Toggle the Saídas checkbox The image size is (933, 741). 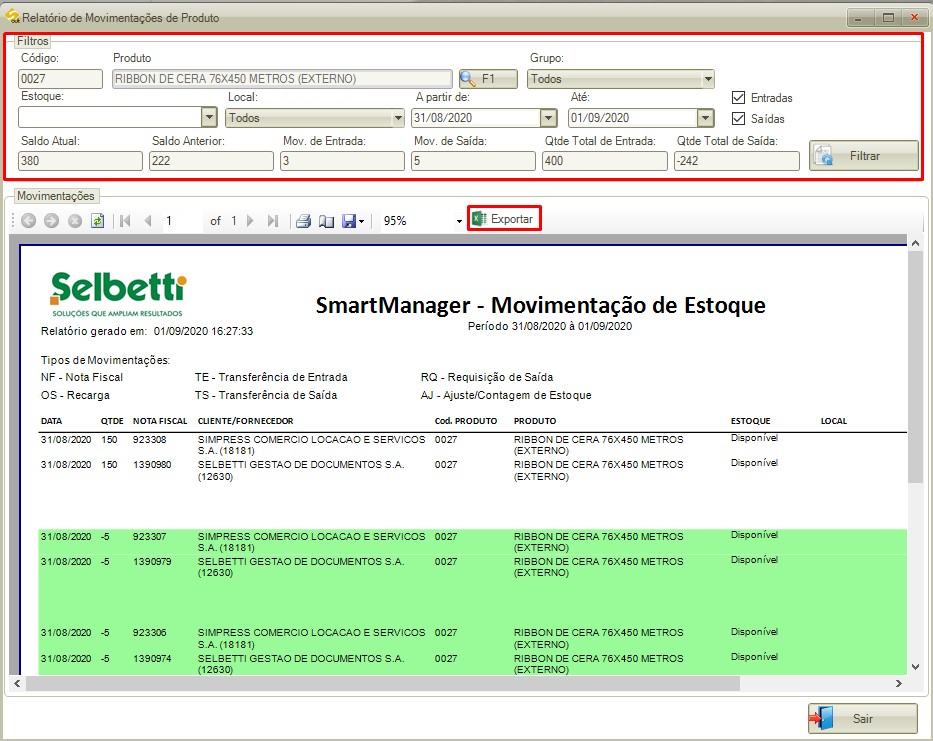point(738,118)
